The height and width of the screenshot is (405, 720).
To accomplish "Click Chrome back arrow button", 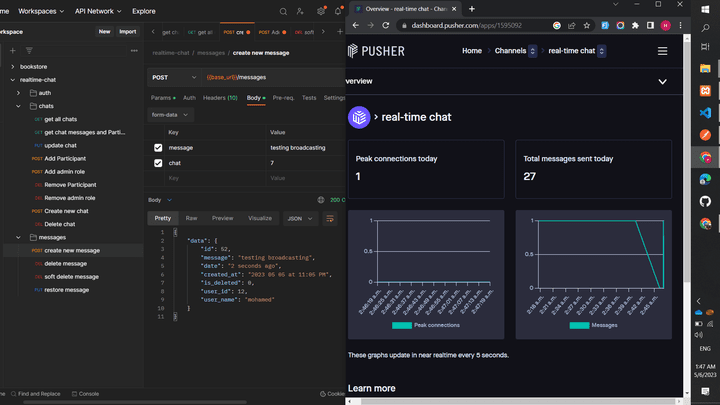I will coord(355,25).
